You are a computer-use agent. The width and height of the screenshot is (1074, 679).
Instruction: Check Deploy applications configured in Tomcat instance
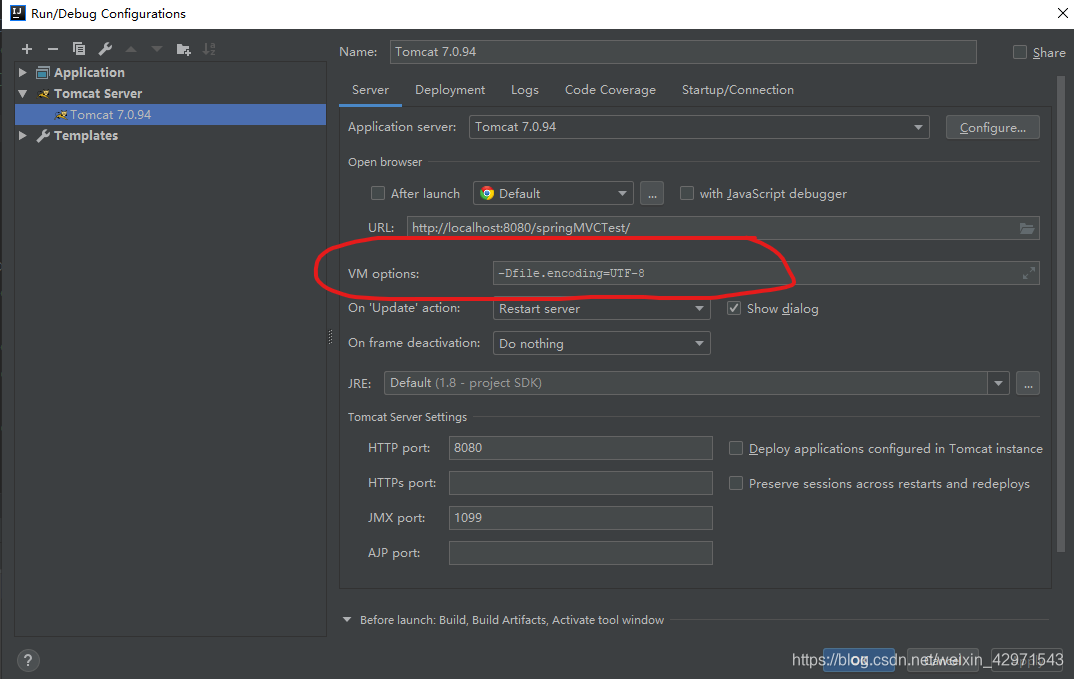point(736,448)
